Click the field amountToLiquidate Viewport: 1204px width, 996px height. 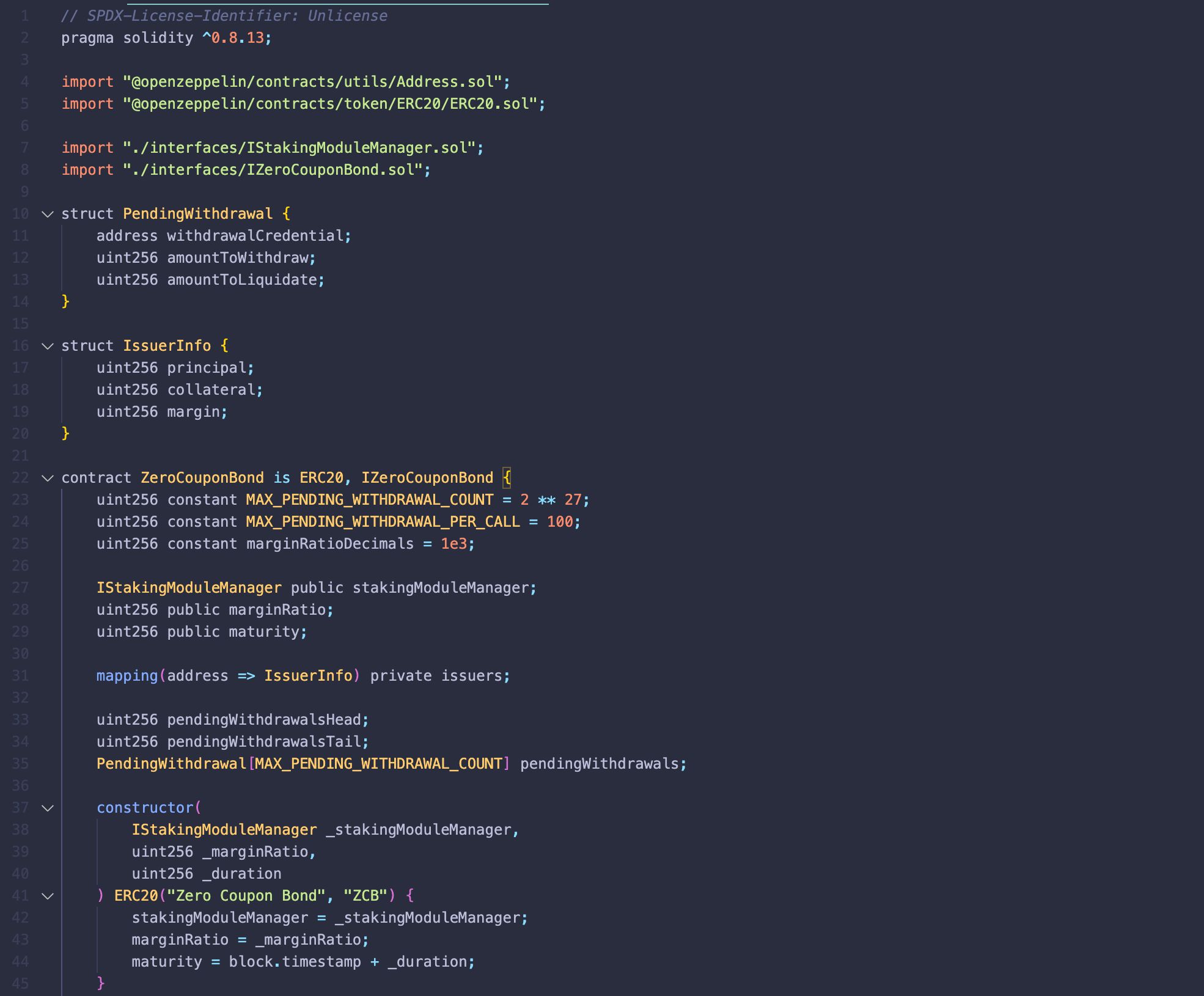(x=242, y=280)
